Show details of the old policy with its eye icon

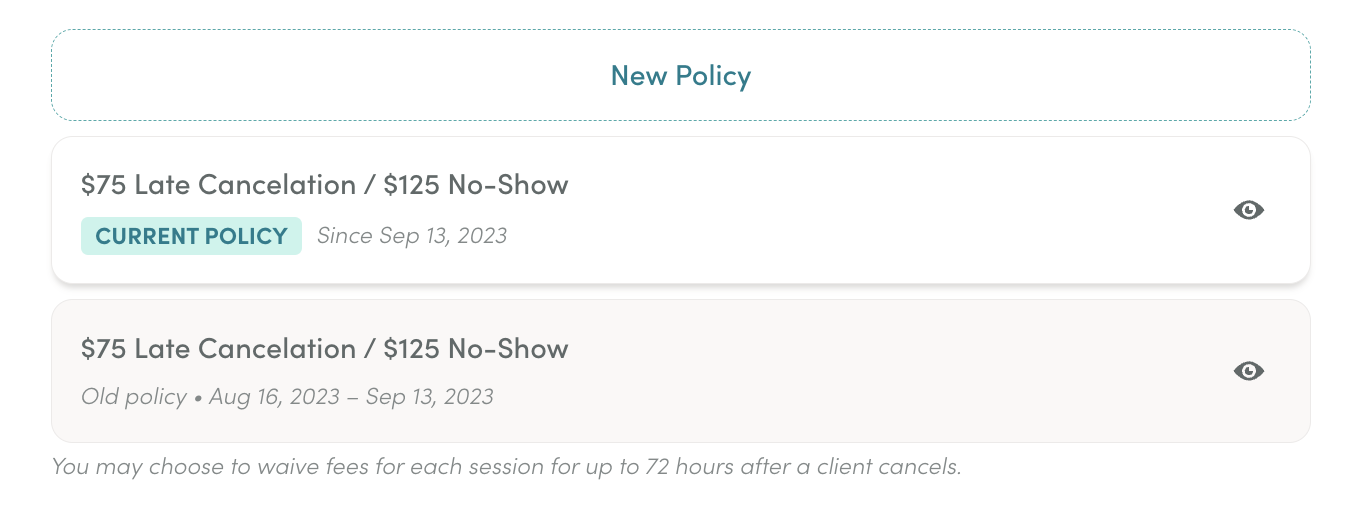[x=1249, y=371]
